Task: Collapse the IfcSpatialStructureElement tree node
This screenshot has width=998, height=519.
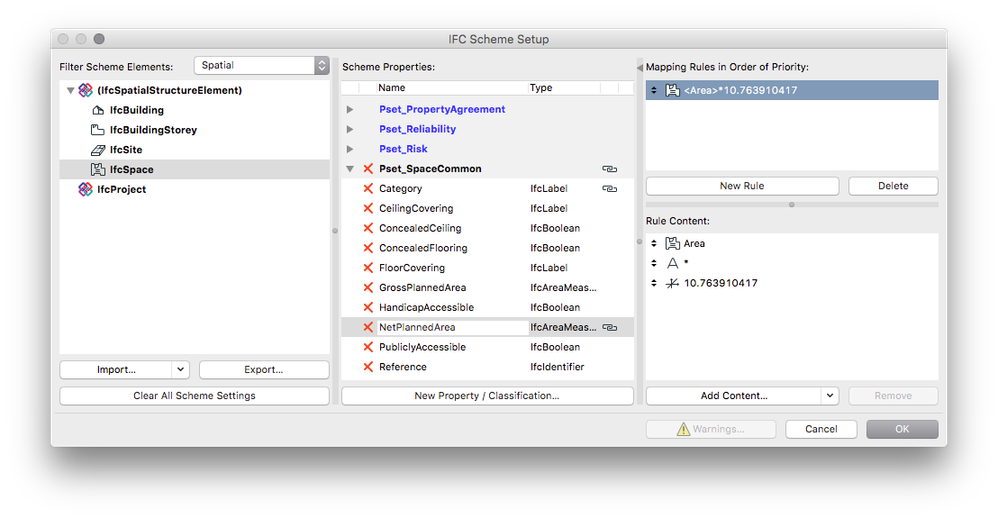Action: tap(70, 90)
